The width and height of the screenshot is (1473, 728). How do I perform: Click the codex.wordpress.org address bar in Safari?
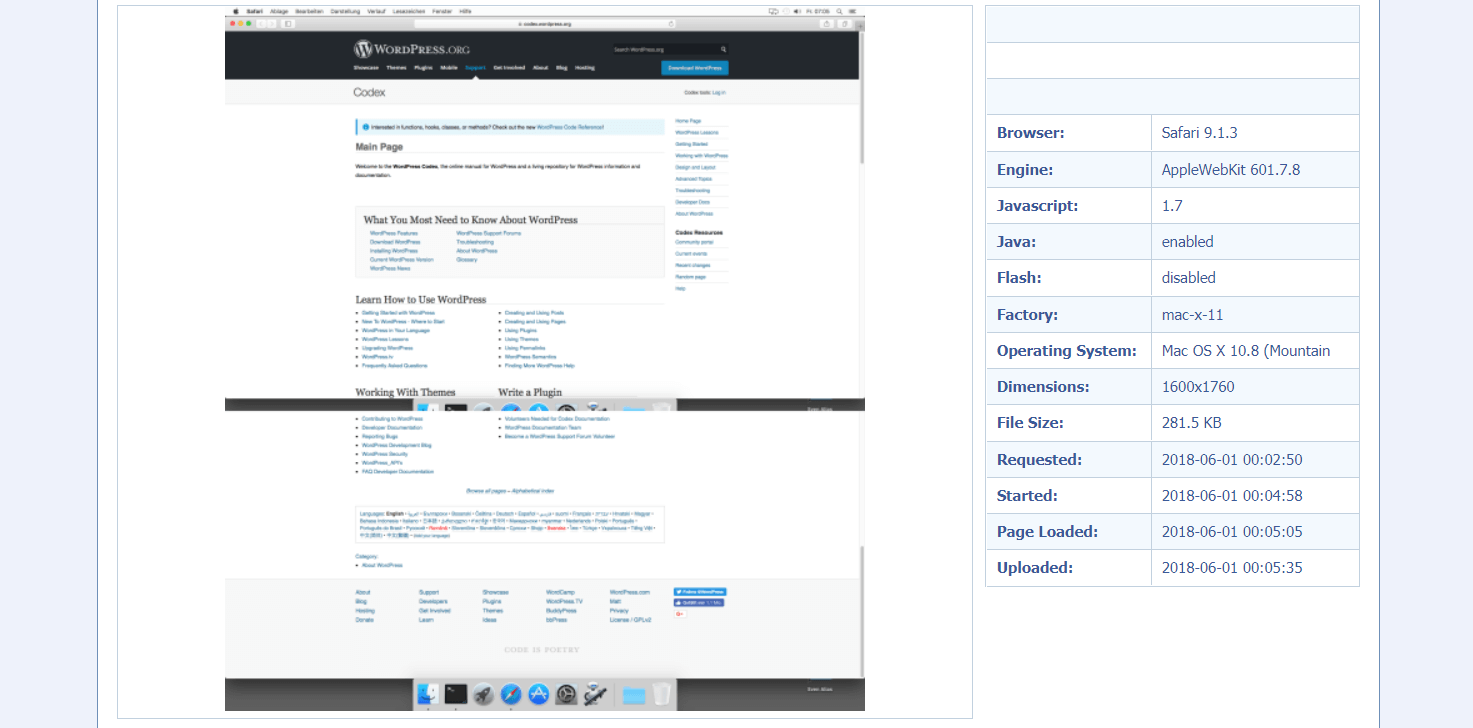point(545,24)
